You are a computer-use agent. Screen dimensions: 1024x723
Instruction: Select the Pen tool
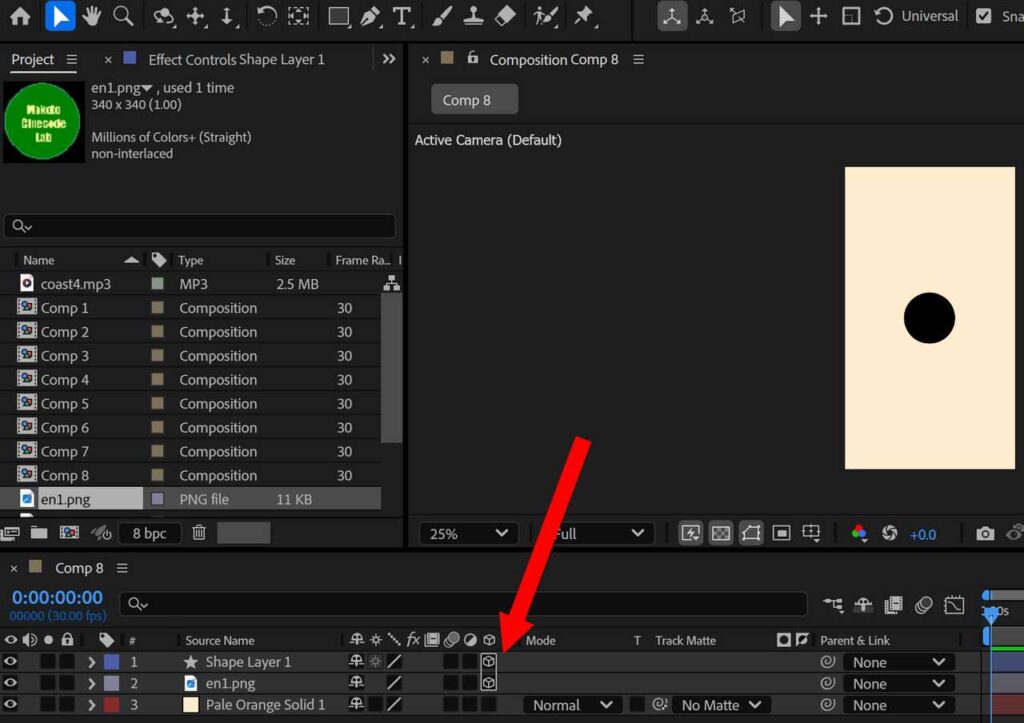(370, 16)
